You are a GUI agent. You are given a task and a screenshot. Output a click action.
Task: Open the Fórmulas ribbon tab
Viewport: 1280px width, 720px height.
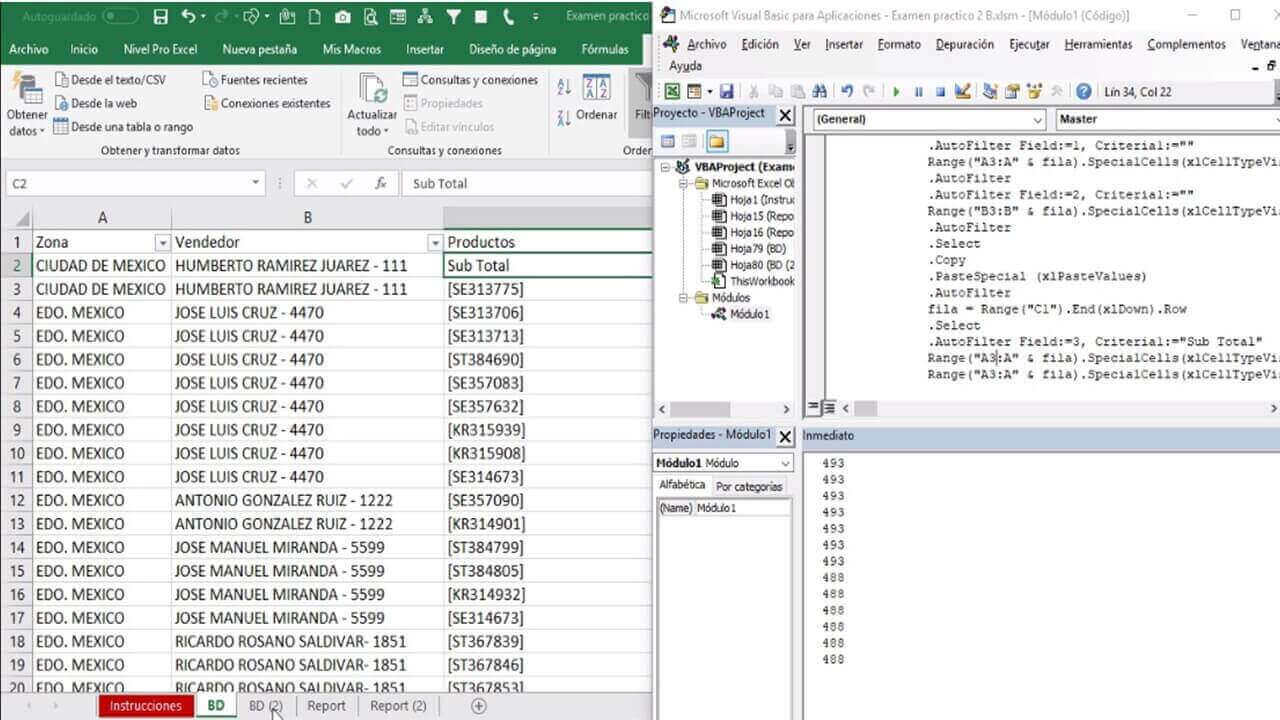605,49
